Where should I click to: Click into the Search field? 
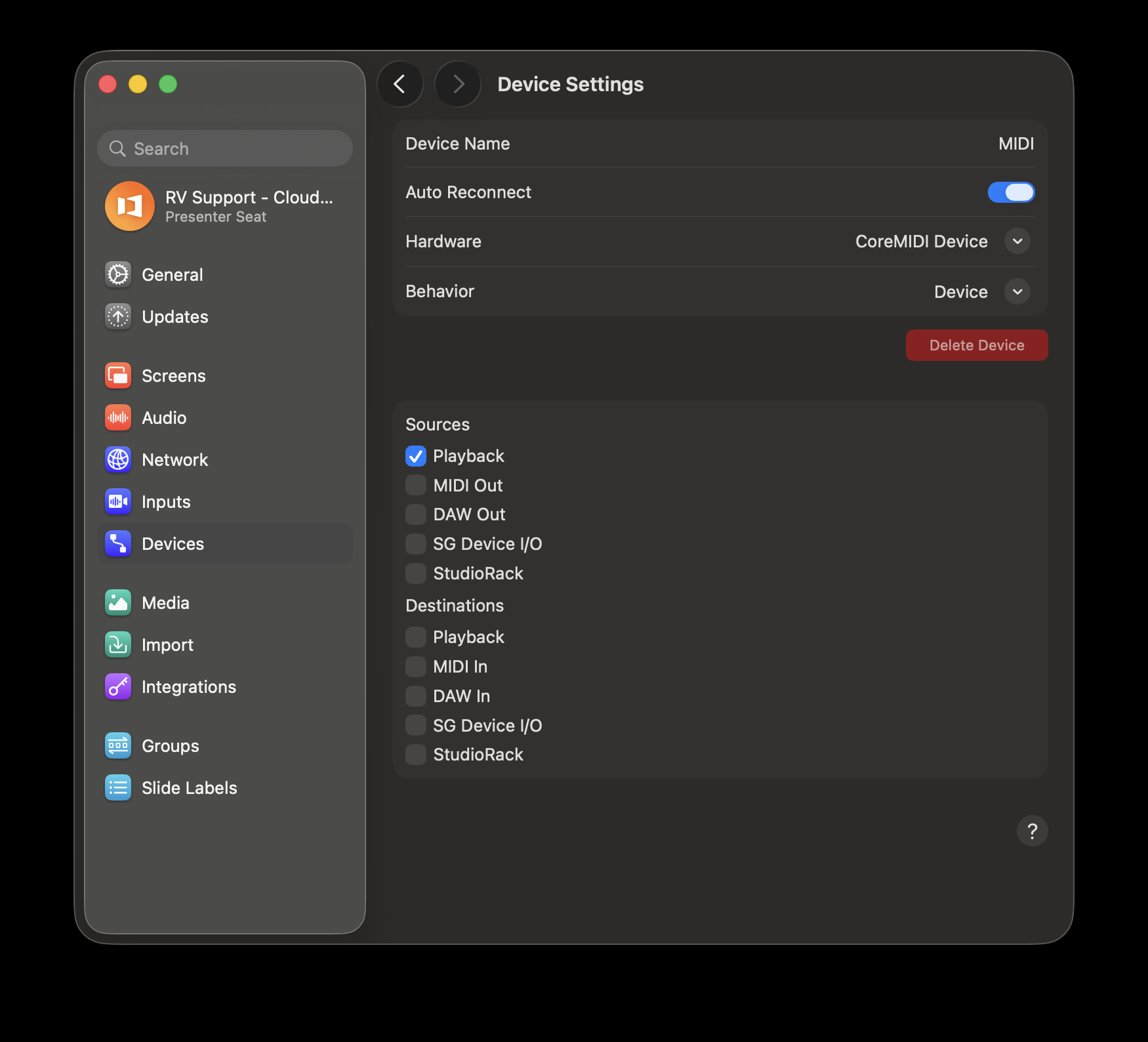[225, 148]
